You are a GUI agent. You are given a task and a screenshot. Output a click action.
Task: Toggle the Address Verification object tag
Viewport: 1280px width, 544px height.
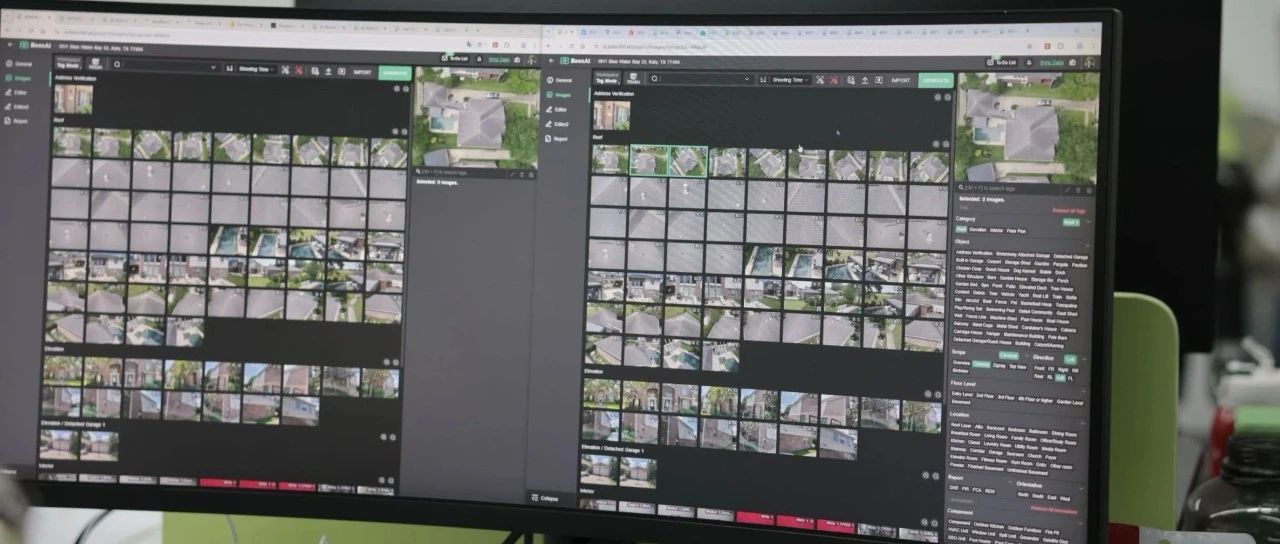point(975,253)
